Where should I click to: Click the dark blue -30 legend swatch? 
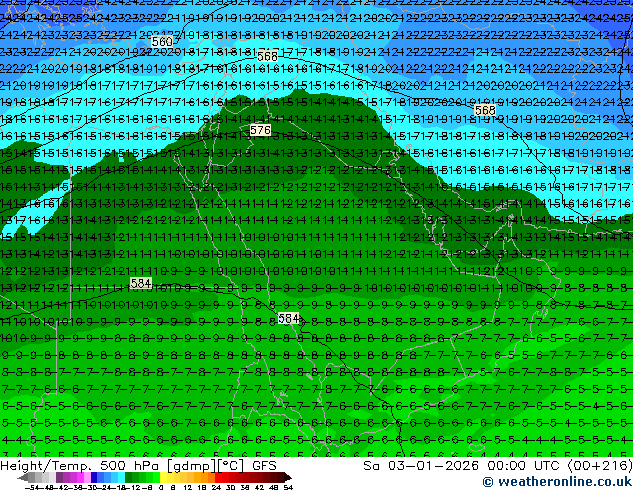pos(94,477)
